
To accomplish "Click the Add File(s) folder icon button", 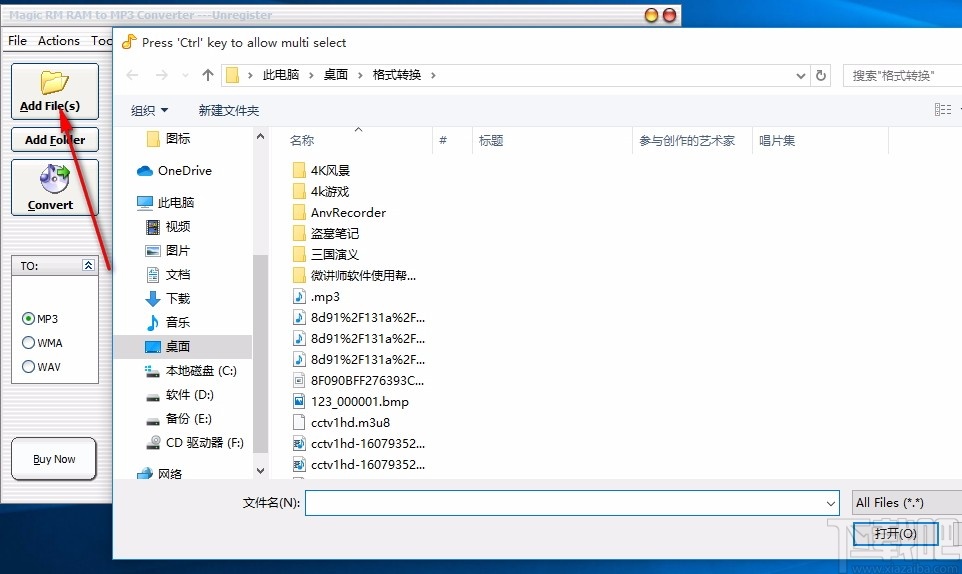I will coord(55,91).
